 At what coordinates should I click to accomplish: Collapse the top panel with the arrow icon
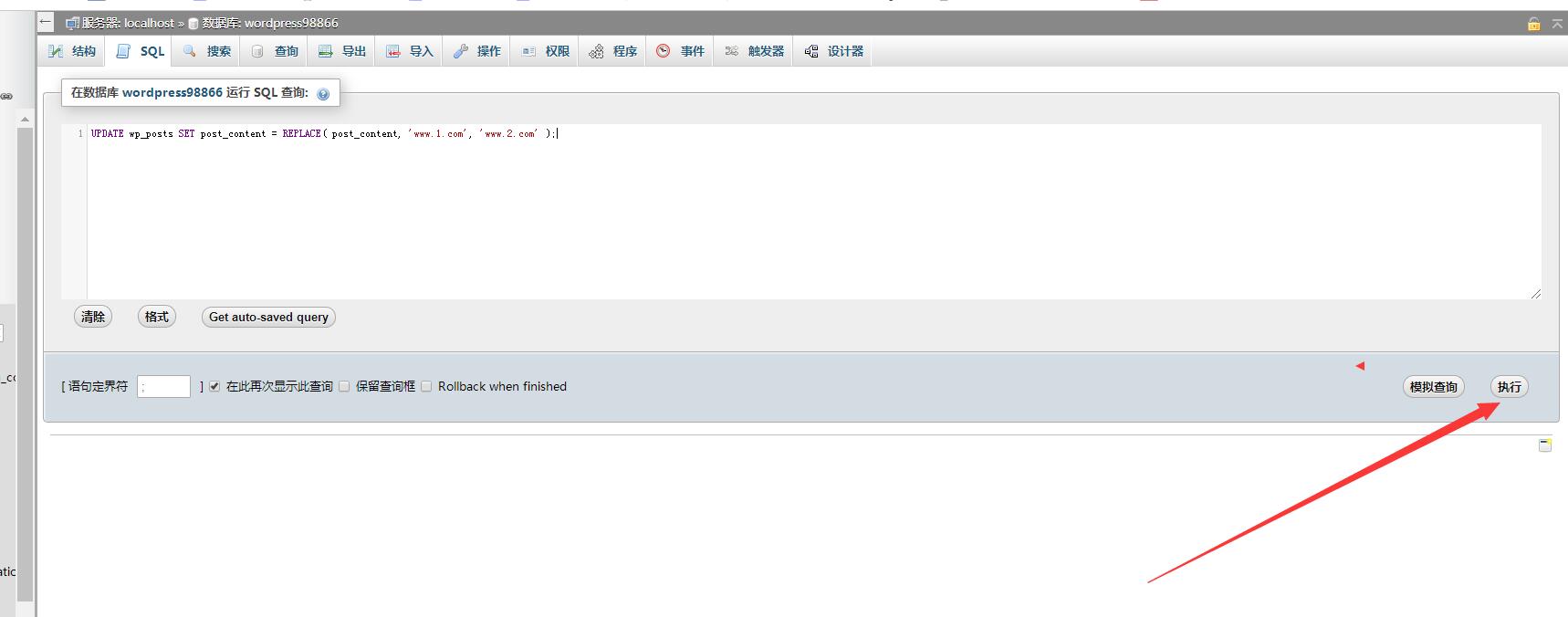(x=1557, y=24)
